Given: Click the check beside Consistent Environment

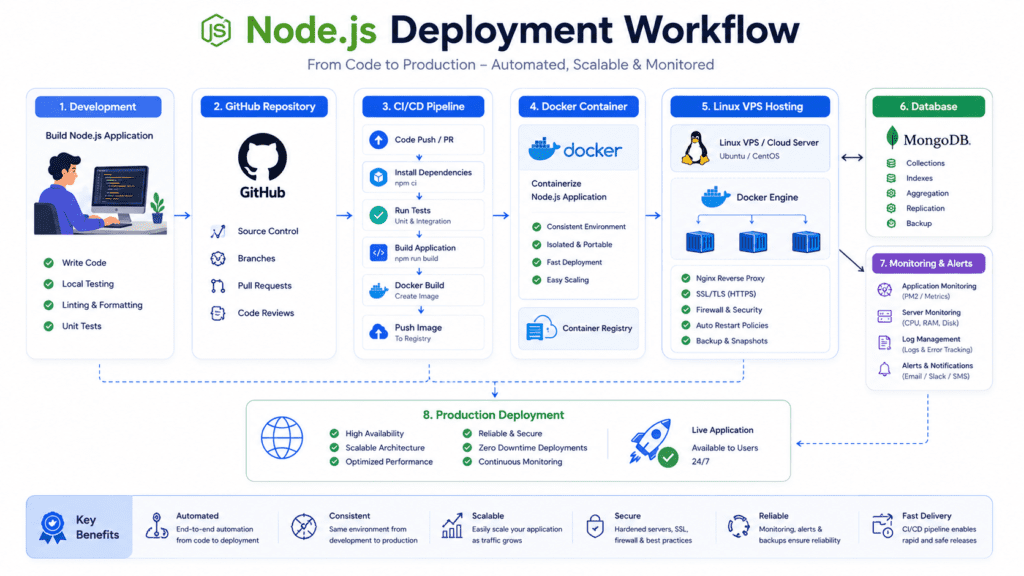Looking at the screenshot, I should [x=537, y=227].
